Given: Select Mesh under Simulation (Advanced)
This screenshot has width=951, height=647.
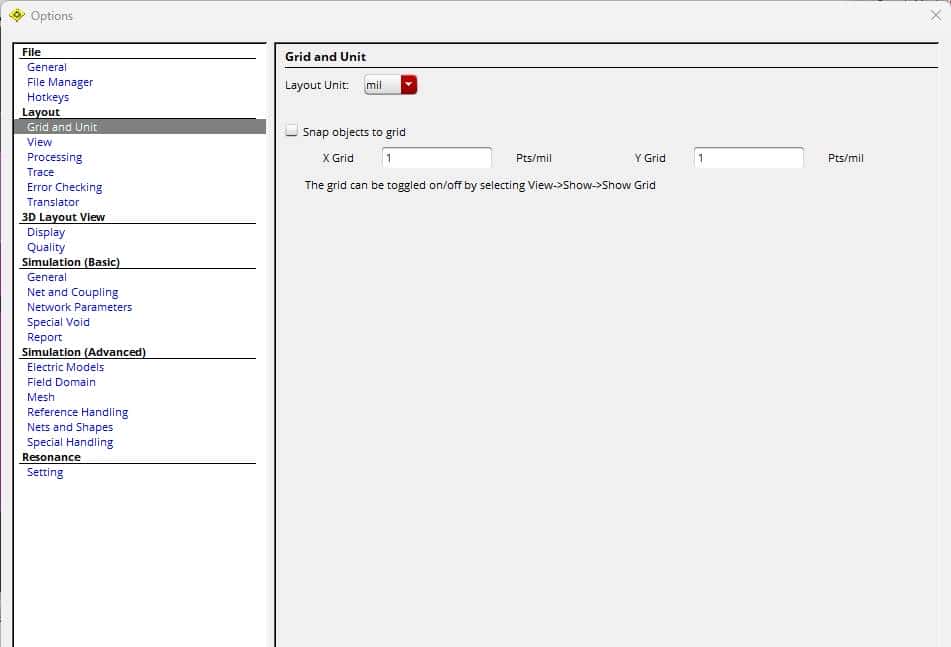Looking at the screenshot, I should [41, 397].
